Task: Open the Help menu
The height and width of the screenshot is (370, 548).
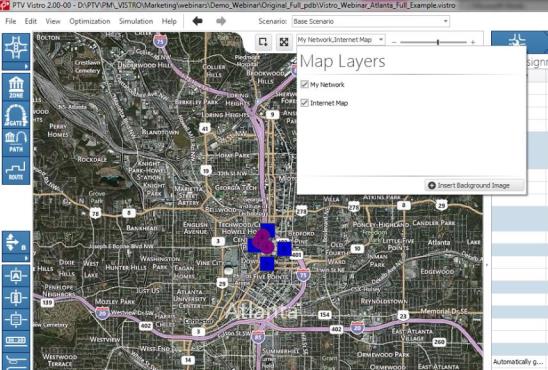Action: [169, 21]
